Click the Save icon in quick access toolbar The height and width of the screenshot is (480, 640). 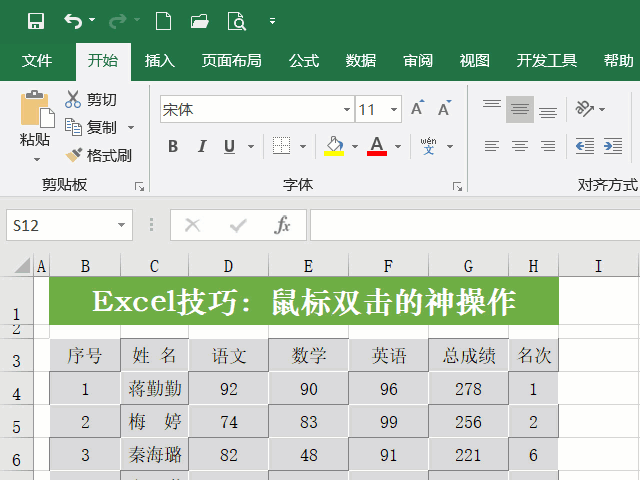pyautogui.click(x=36, y=21)
